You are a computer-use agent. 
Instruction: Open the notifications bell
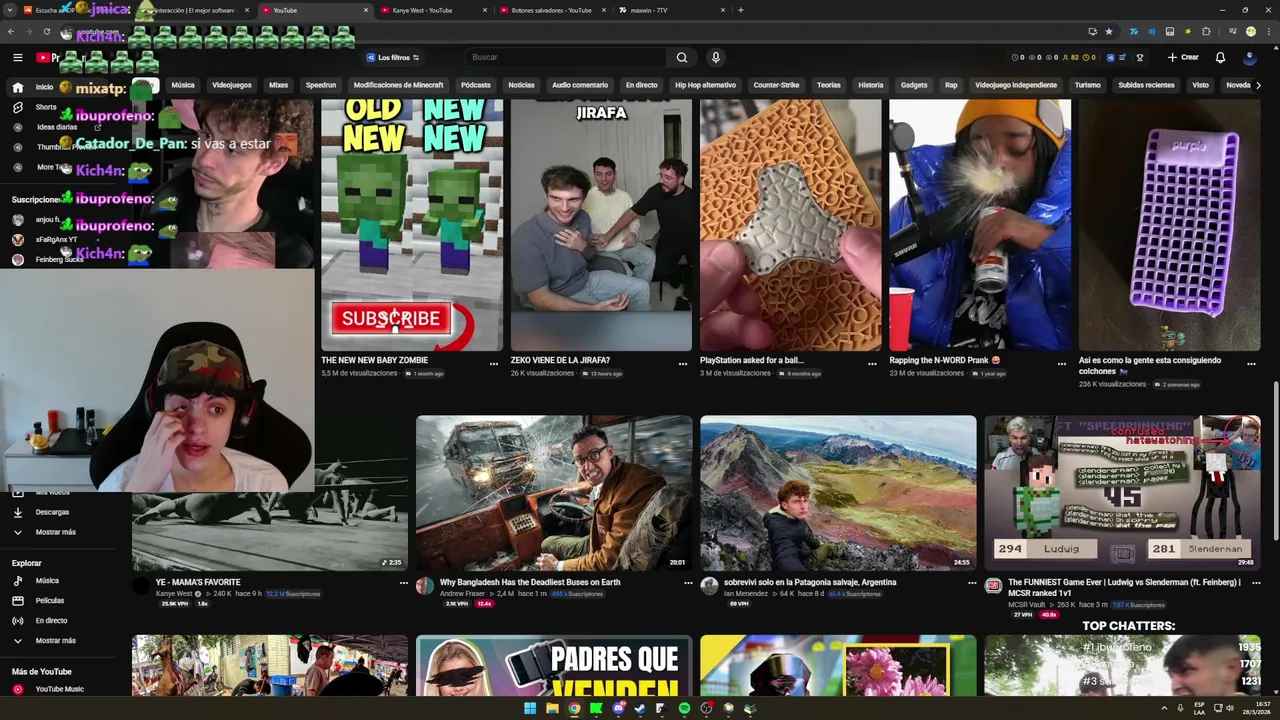(x=1220, y=58)
